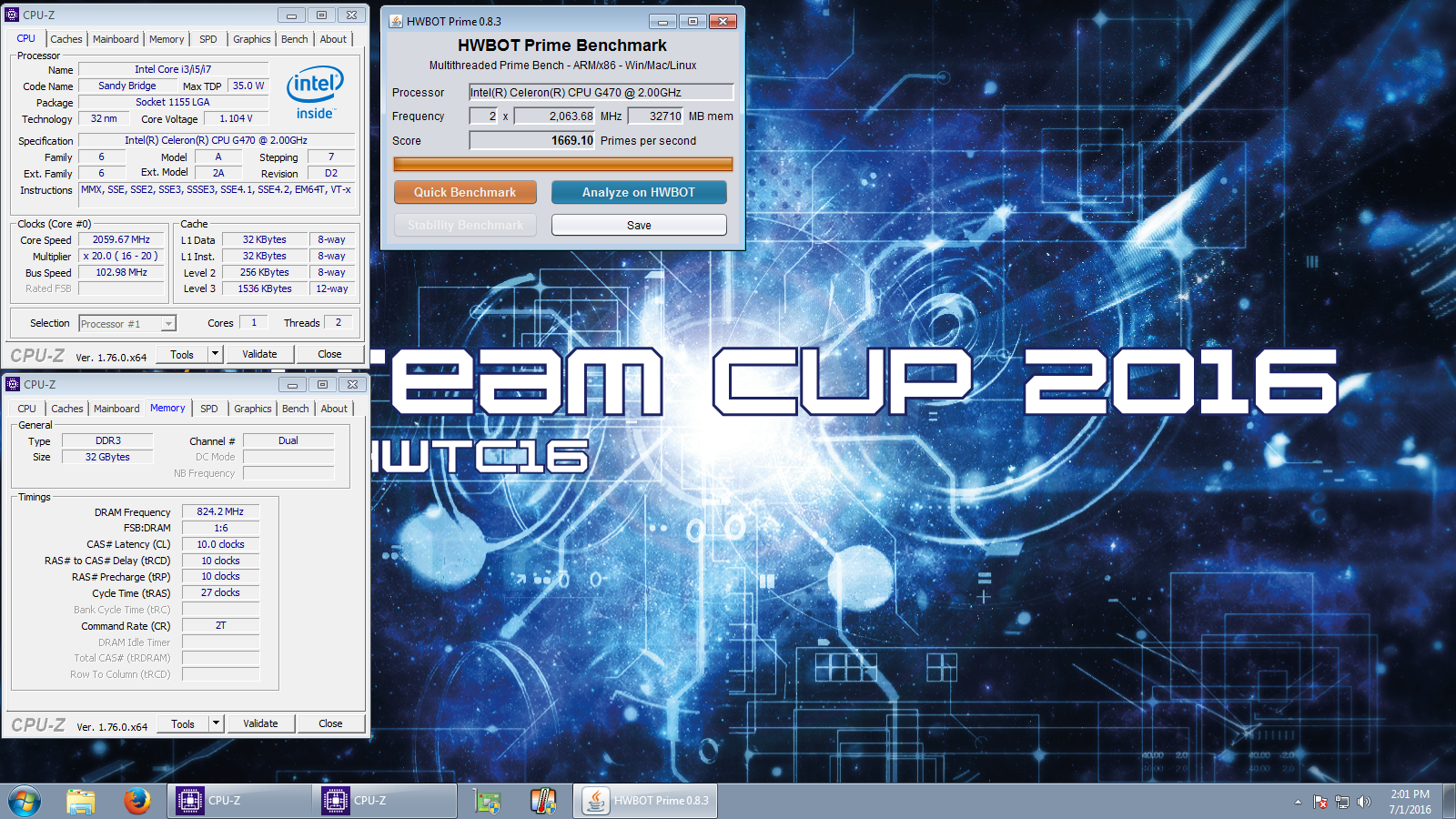Switch to CPU tab in bottom CPU-Z
Image resolution: width=1456 pixels, height=819 pixels.
[27, 409]
